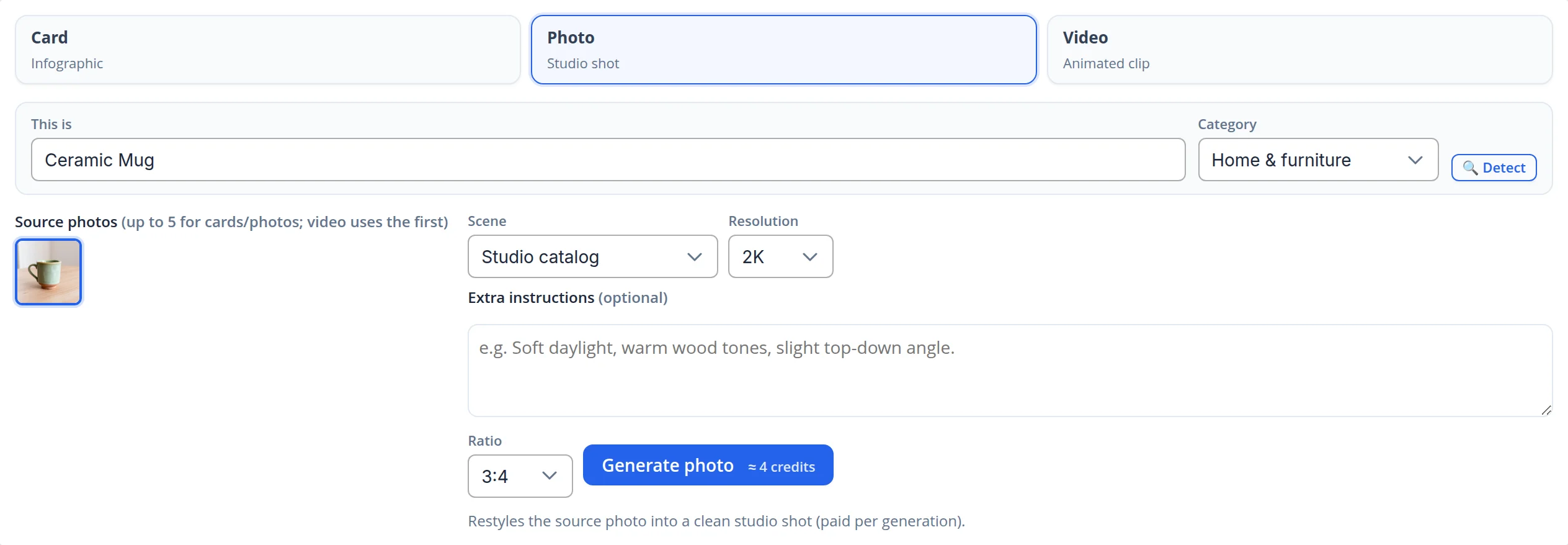Open the Resolution 2K dropdown
The height and width of the screenshot is (545, 1568).
click(x=780, y=256)
